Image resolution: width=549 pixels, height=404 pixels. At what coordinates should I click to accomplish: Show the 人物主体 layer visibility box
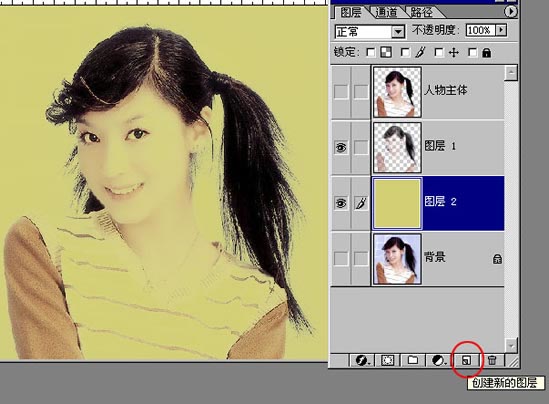point(341,92)
